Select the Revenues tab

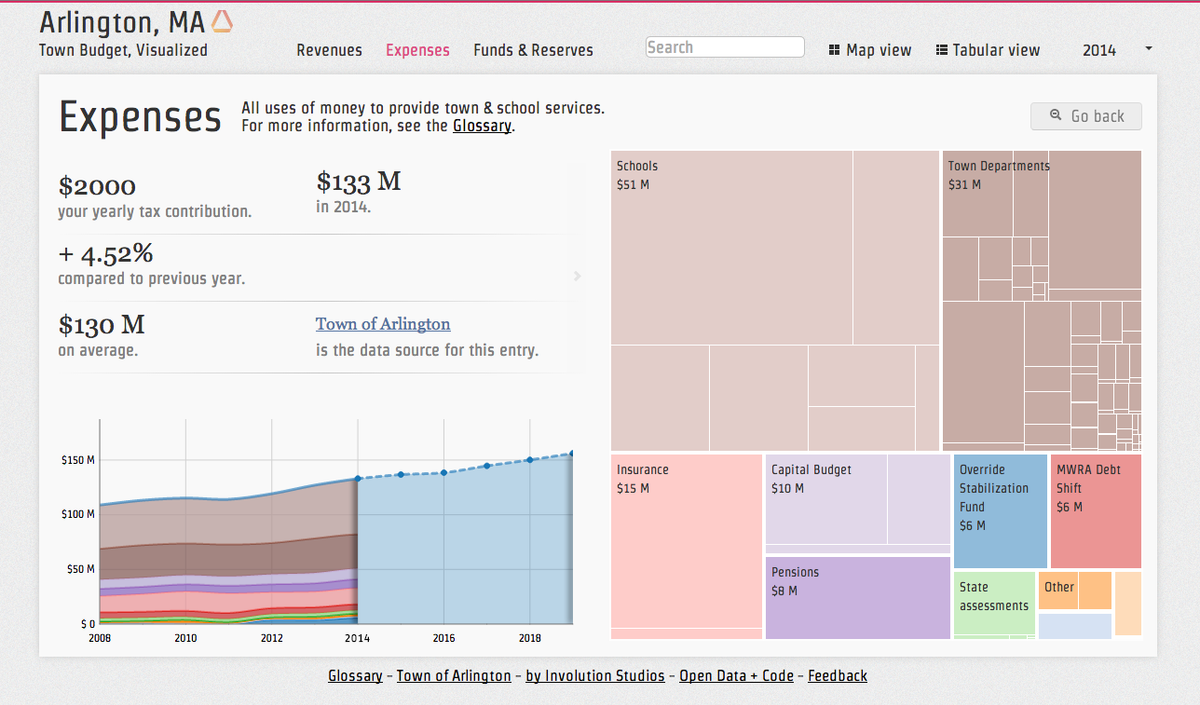[x=329, y=49]
